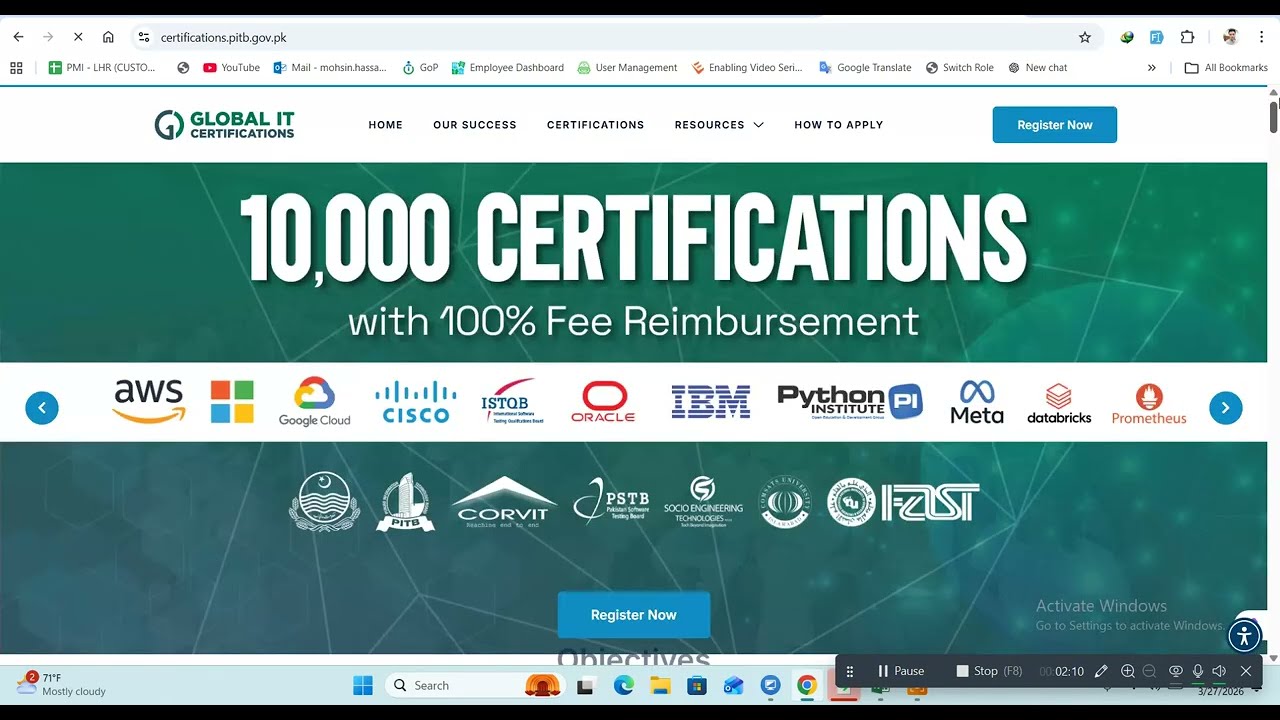Viewport: 1280px width, 720px height.
Task: Open the Mail - mohsin.hassa bookmark
Action: point(330,68)
